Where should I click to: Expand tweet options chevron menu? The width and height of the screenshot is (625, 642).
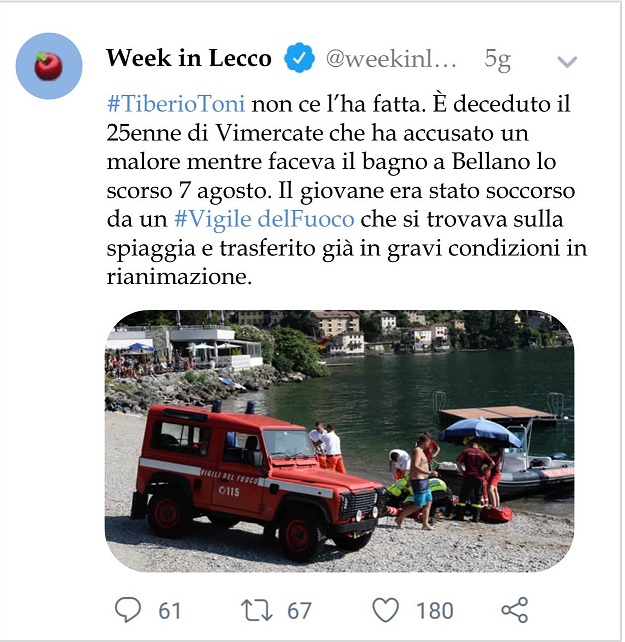pyautogui.click(x=567, y=62)
